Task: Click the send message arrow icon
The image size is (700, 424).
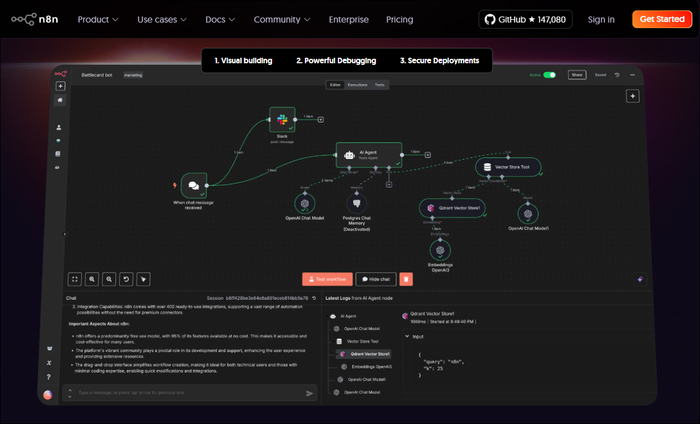Action: click(x=309, y=393)
